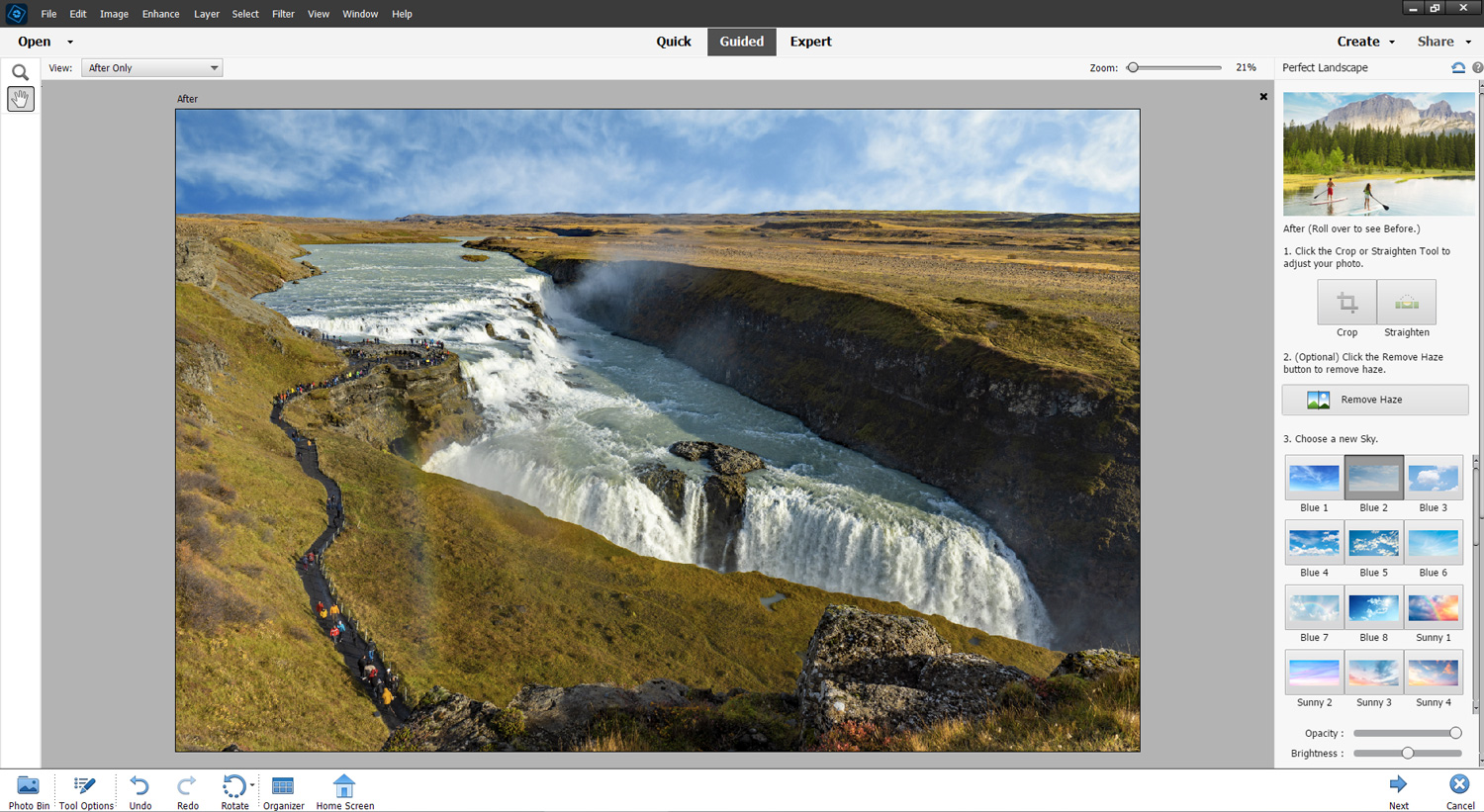Screen dimensions: 1484x812
Task: Open the Organizer from the taskbar
Action: [x=283, y=790]
